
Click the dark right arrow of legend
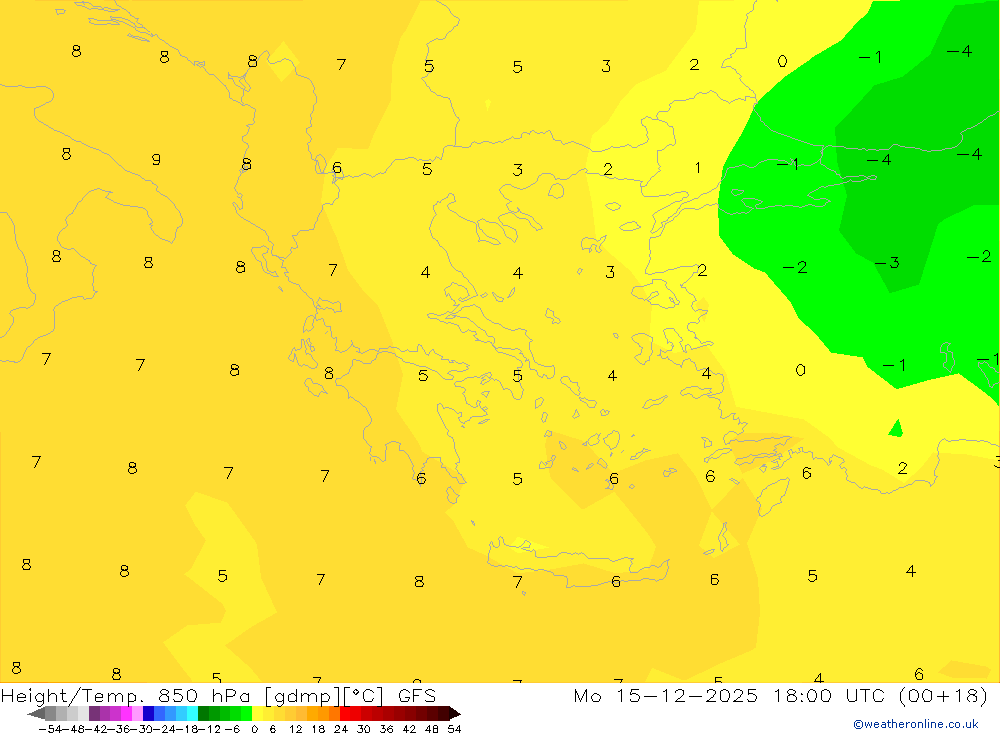[454, 713]
